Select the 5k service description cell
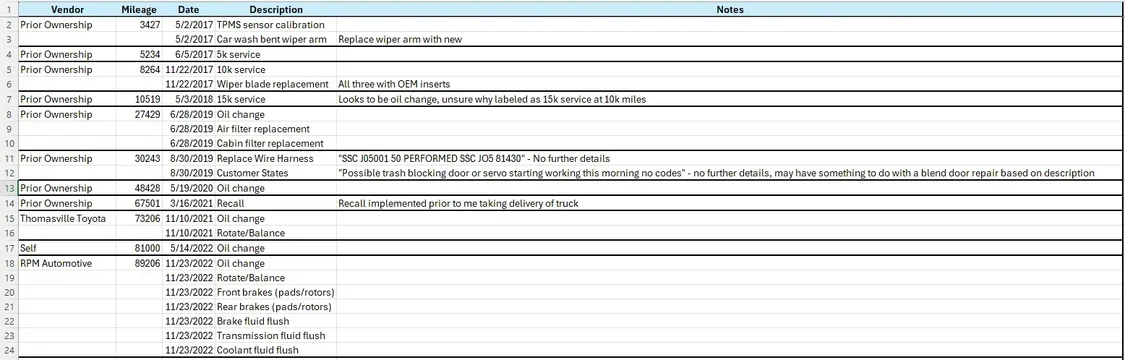The width and height of the screenshot is (1125, 360). (x=276, y=55)
